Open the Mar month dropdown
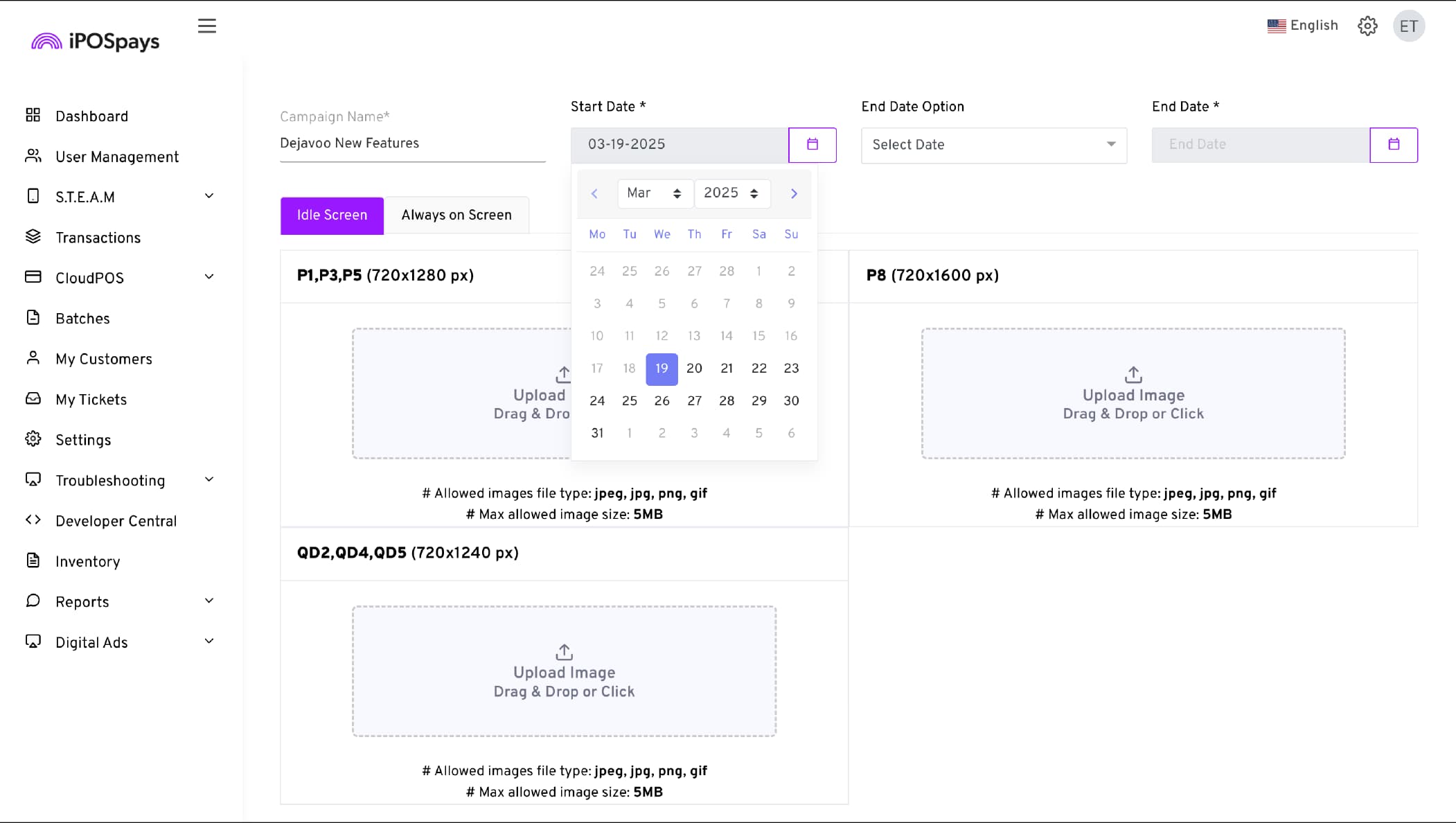This screenshot has height=823, width=1456. coord(655,193)
